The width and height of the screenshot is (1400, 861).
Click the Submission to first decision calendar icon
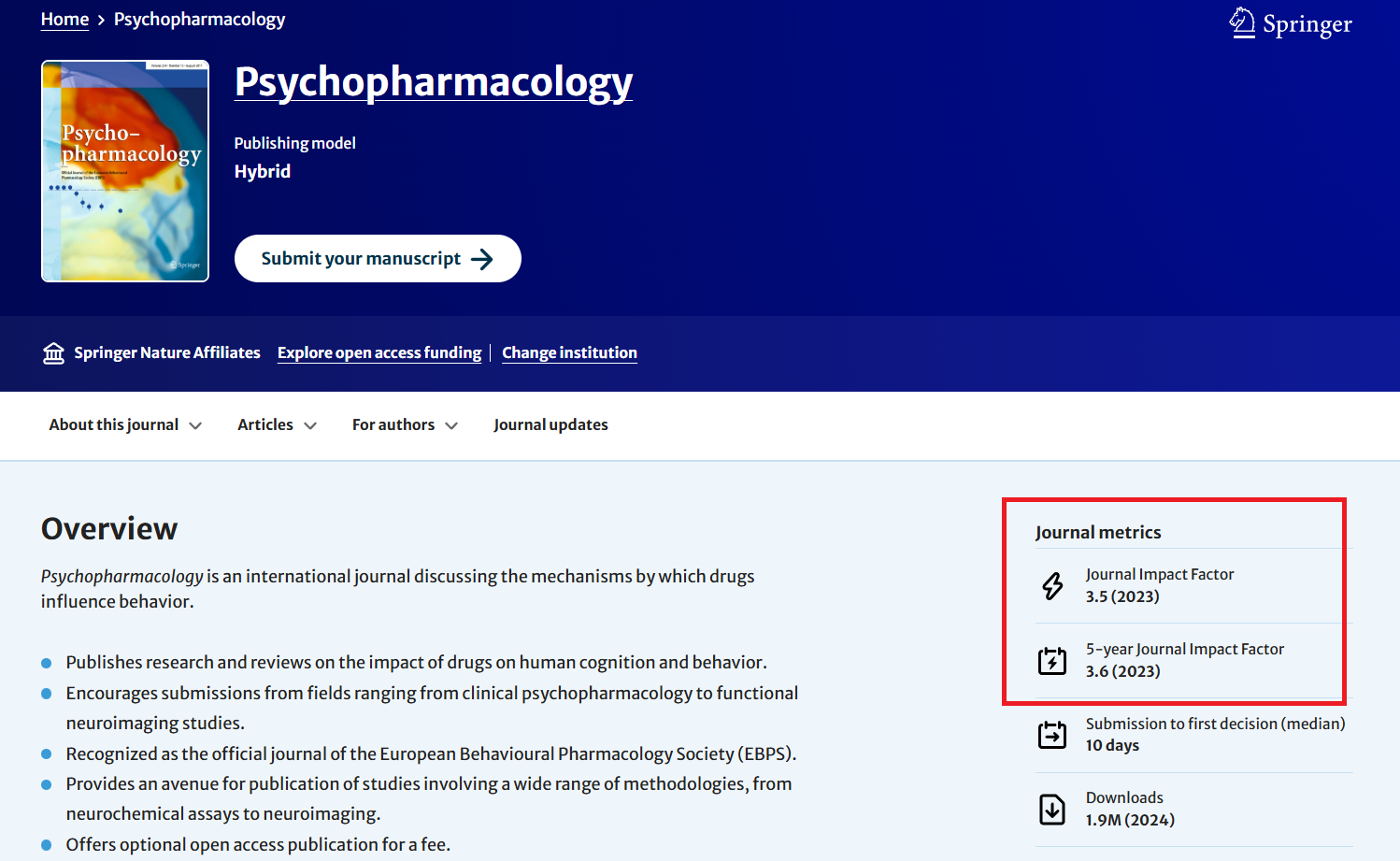pyautogui.click(x=1052, y=735)
